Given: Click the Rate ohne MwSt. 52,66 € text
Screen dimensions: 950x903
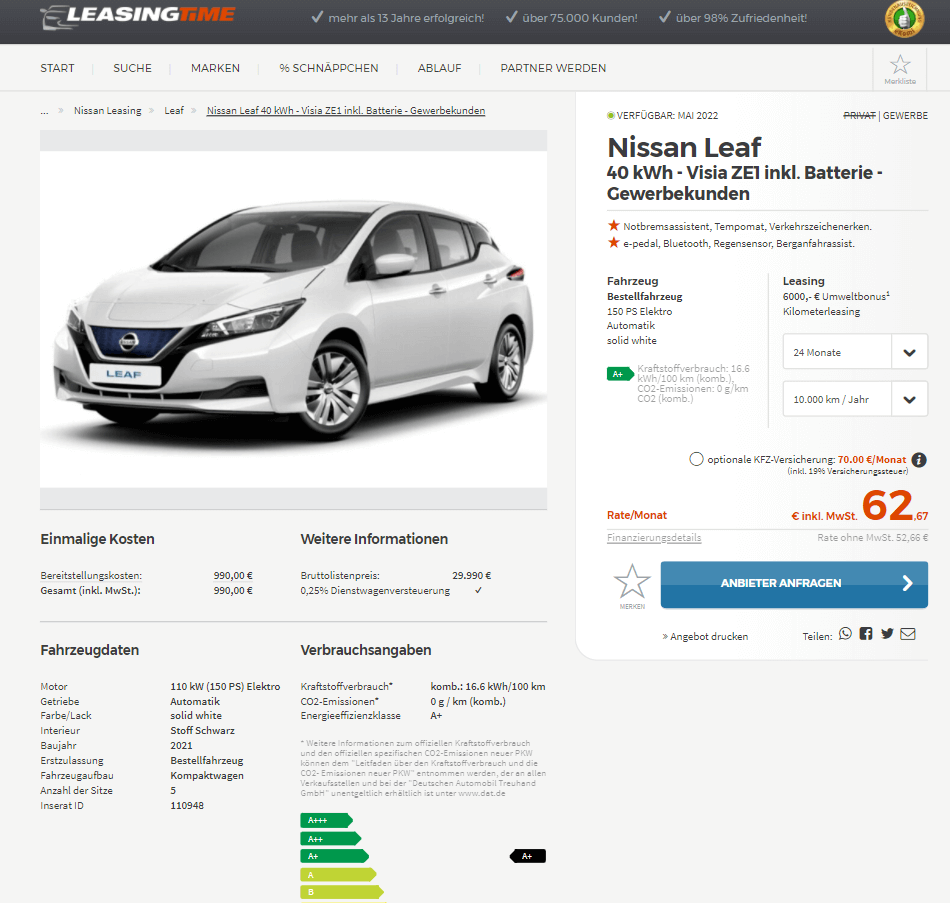Looking at the screenshot, I should [872, 538].
